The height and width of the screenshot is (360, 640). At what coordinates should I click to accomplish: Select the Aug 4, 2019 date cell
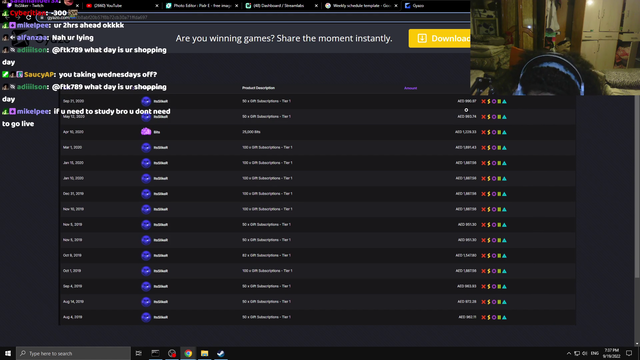[72, 317]
